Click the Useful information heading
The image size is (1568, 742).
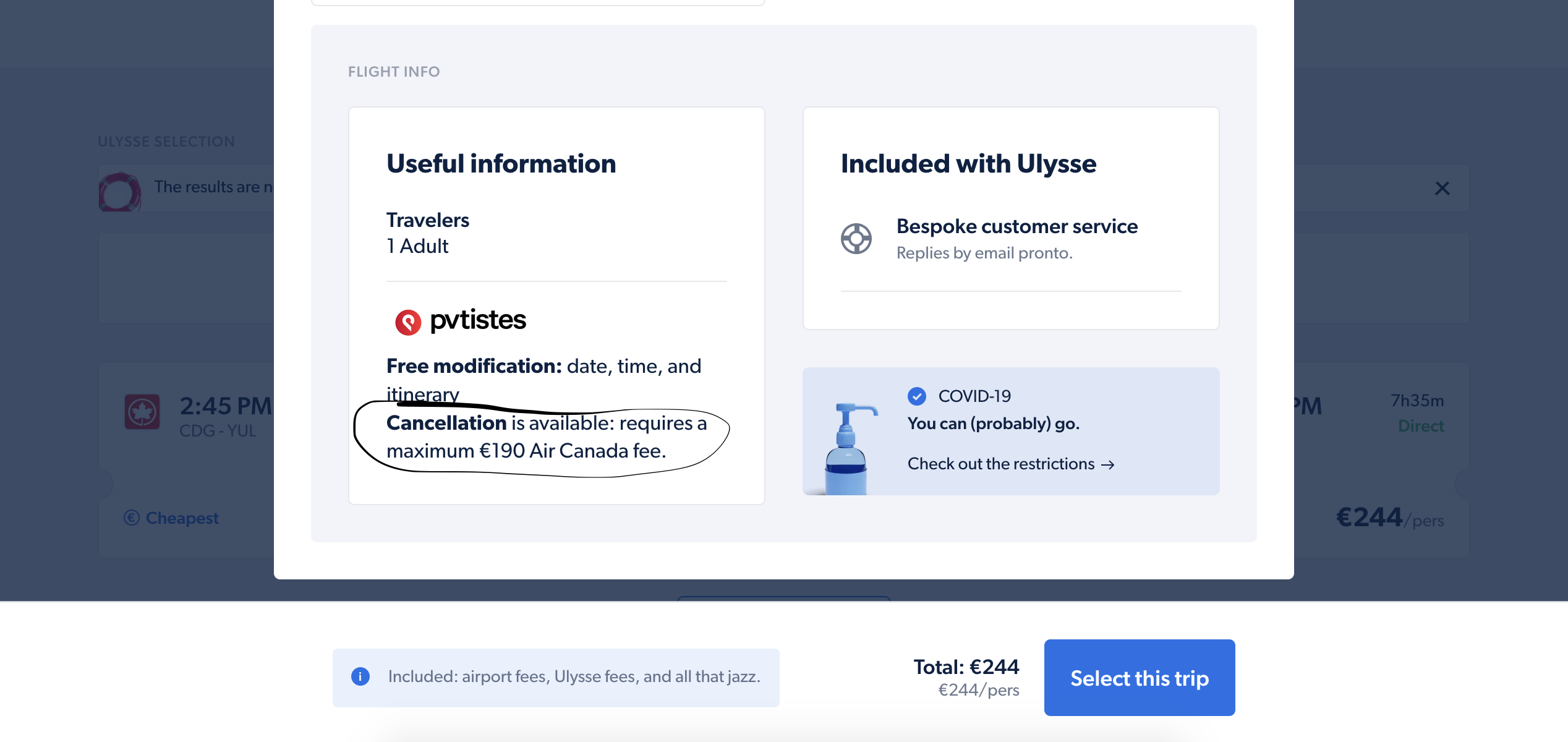501,164
